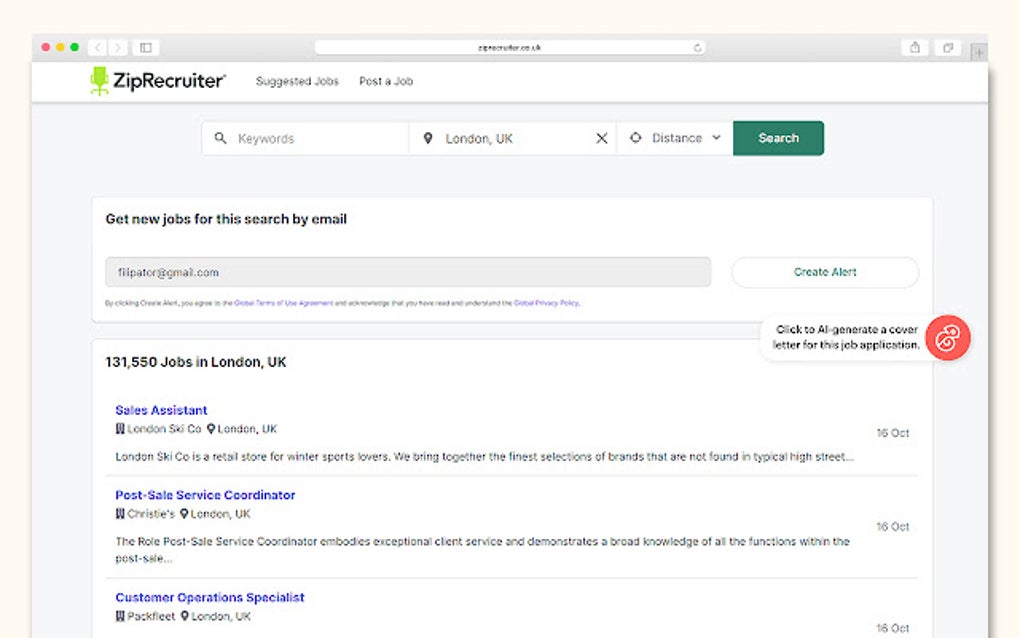Show the Safari tab overview

pyautogui.click(x=946, y=47)
